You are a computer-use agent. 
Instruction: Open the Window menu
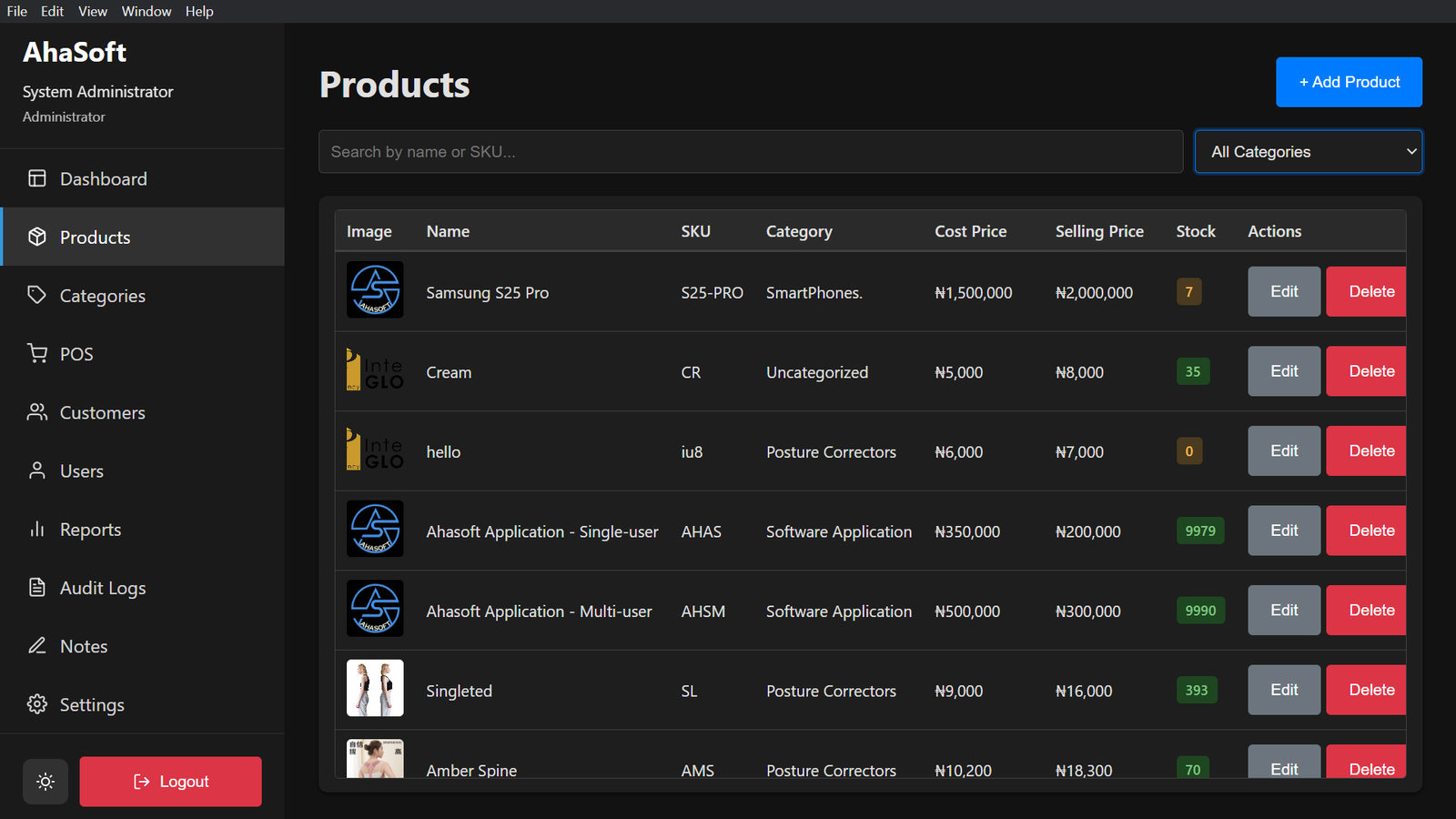147,11
